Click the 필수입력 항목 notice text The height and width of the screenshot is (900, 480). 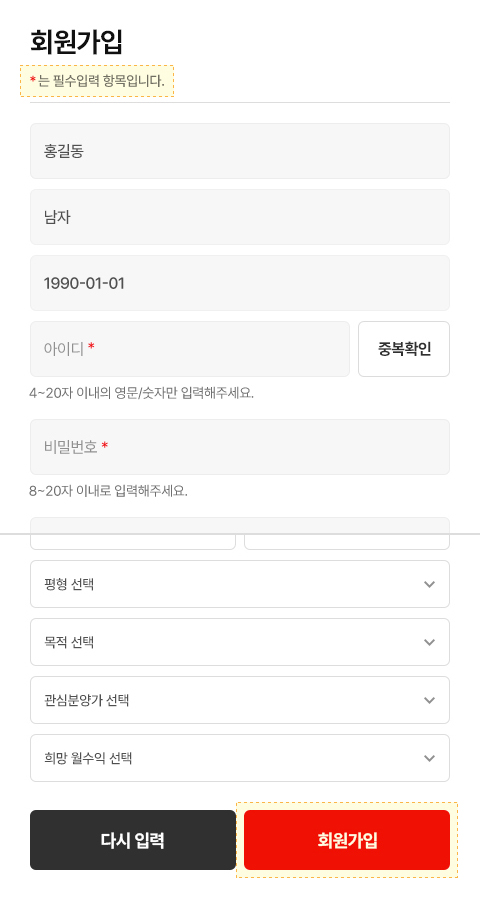click(97, 81)
